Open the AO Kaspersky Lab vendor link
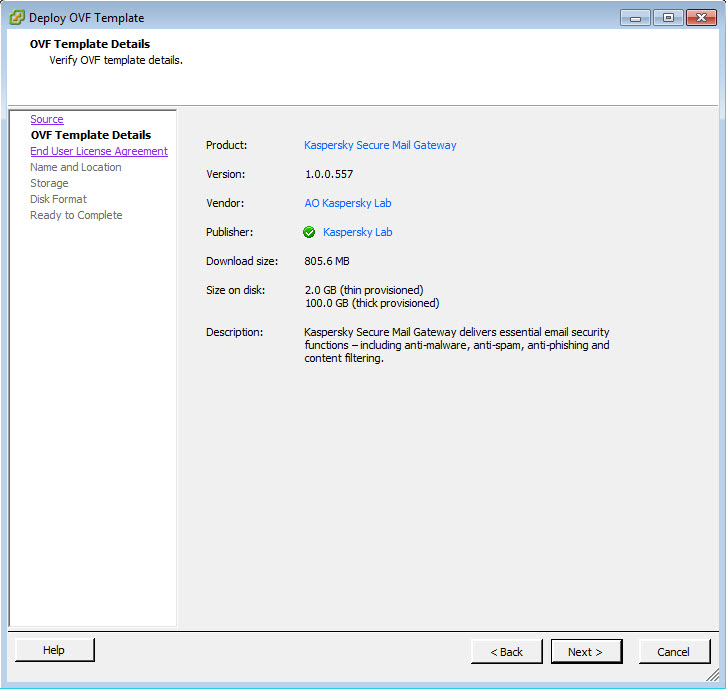 pyautogui.click(x=348, y=203)
